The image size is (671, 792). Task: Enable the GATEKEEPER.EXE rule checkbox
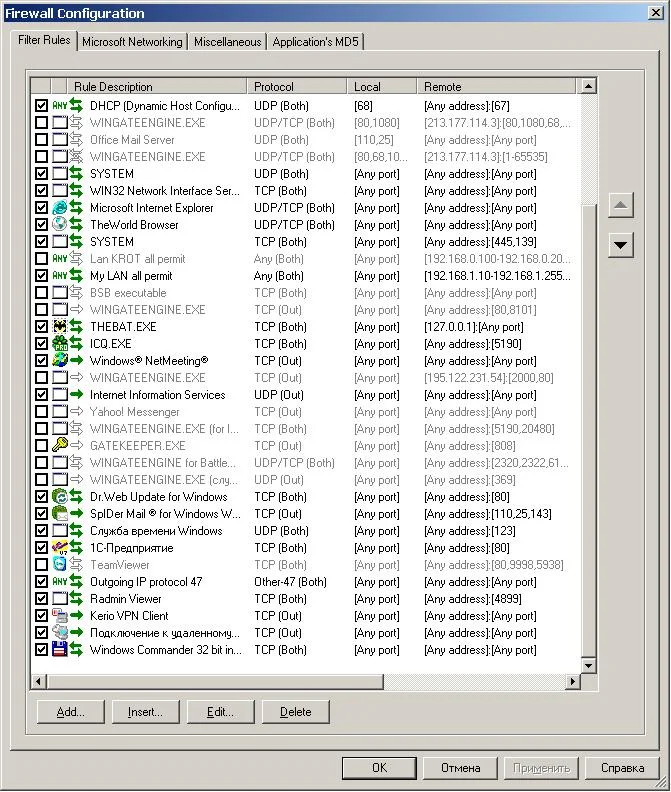pos(41,446)
